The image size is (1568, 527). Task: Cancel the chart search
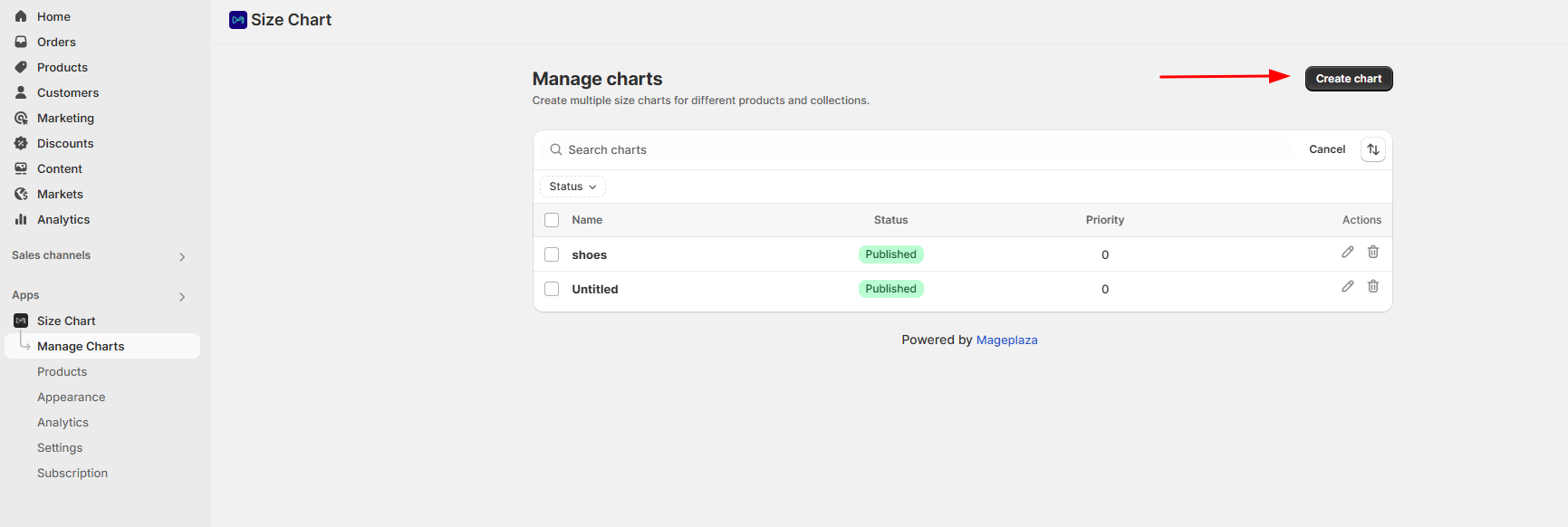pos(1327,149)
